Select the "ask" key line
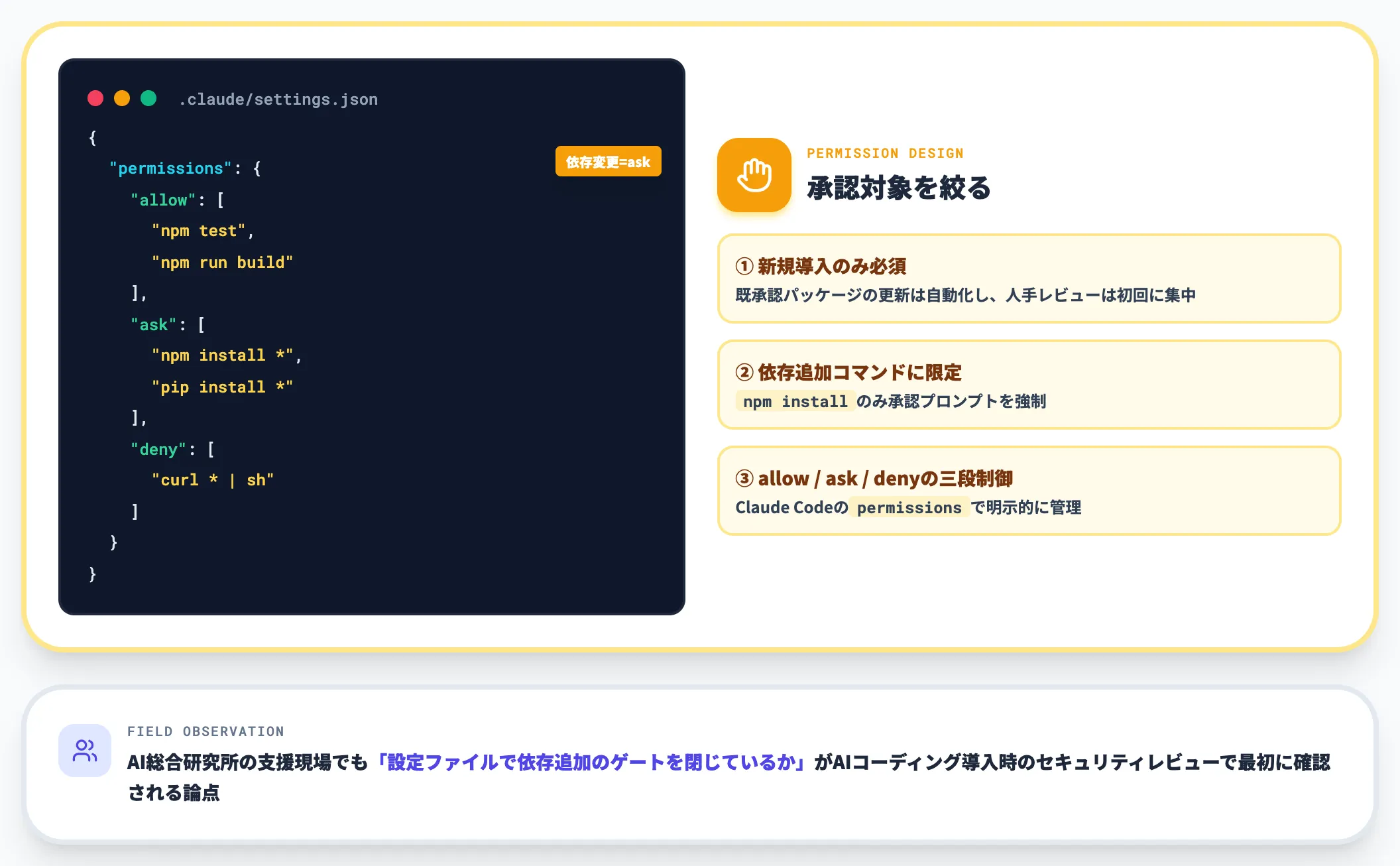This screenshot has width=1400, height=866. [x=168, y=325]
